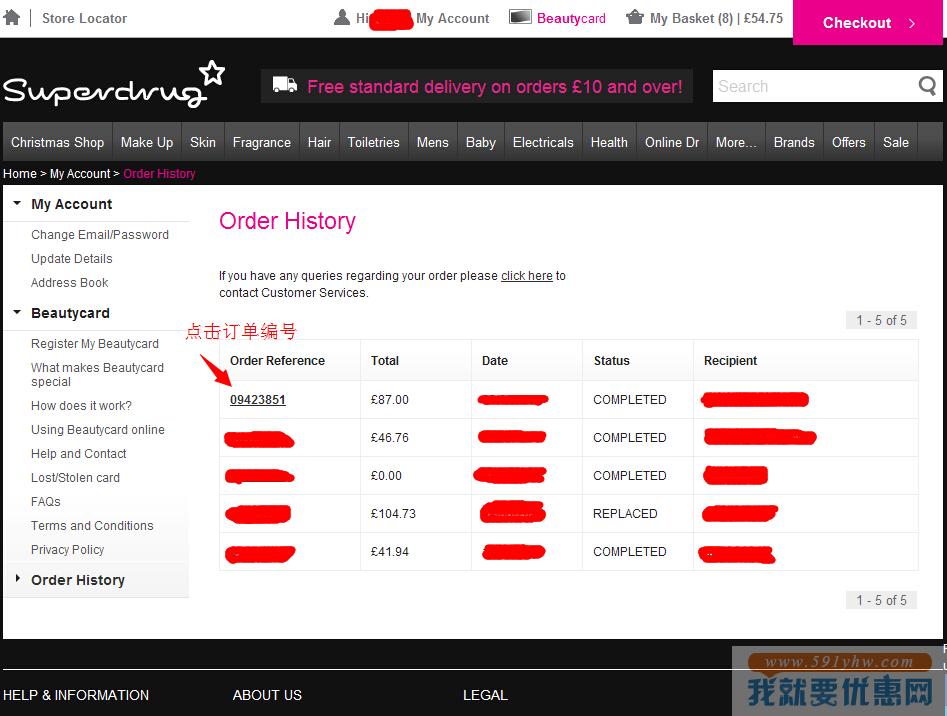
Task: Go to Home breadcrumb
Action: (20, 174)
